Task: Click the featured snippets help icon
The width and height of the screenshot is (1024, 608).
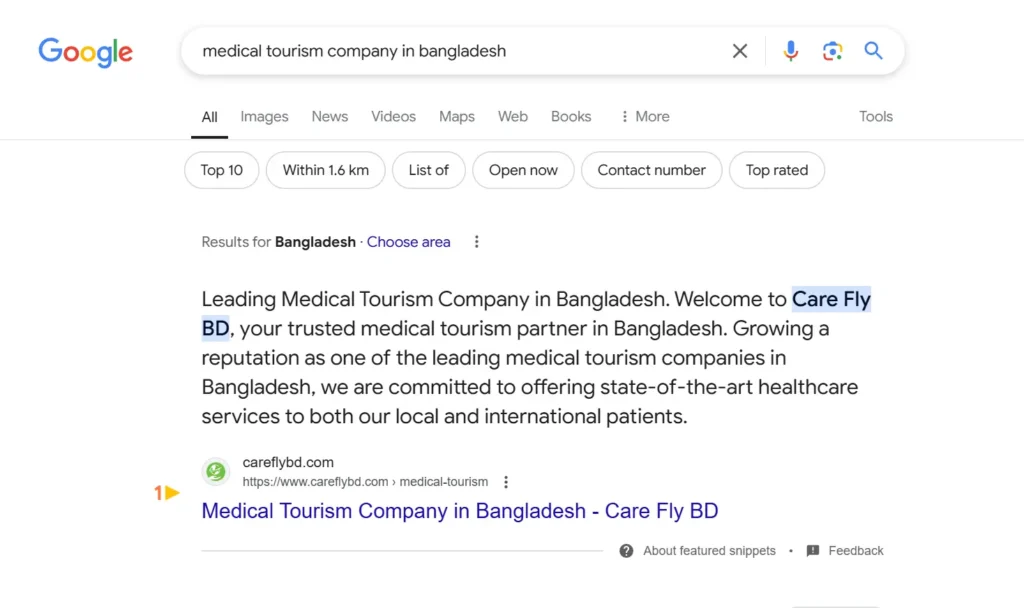Action: coord(626,551)
